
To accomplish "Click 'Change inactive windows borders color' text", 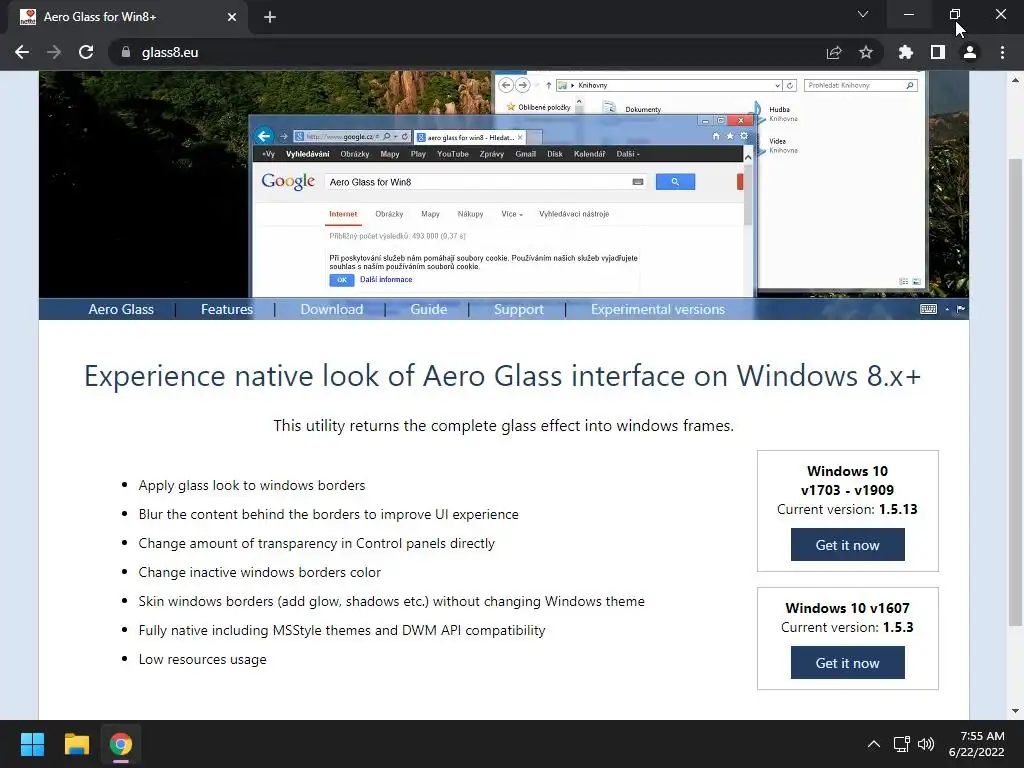I will 259,572.
